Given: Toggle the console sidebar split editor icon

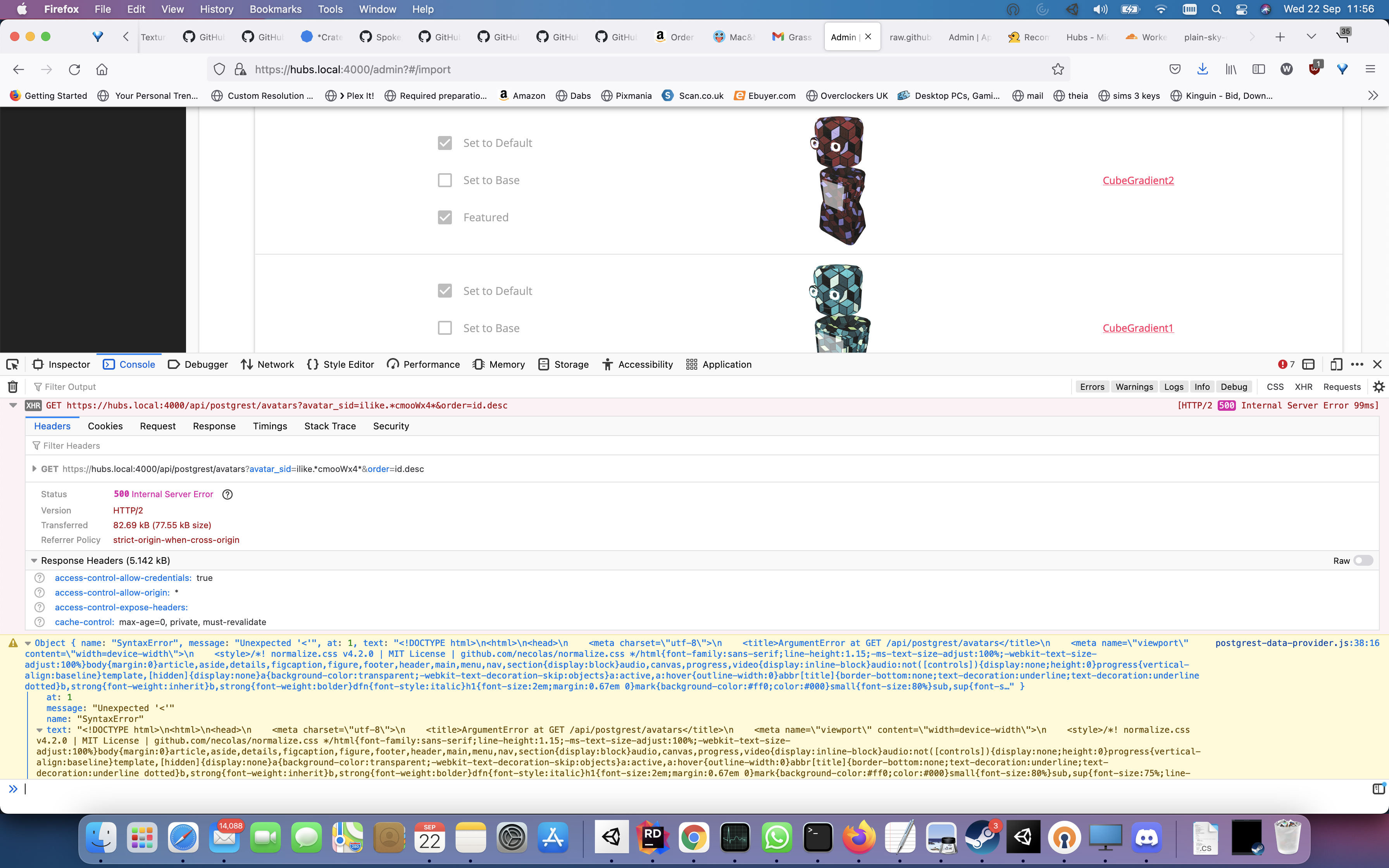Looking at the screenshot, I should pyautogui.click(x=1378, y=789).
